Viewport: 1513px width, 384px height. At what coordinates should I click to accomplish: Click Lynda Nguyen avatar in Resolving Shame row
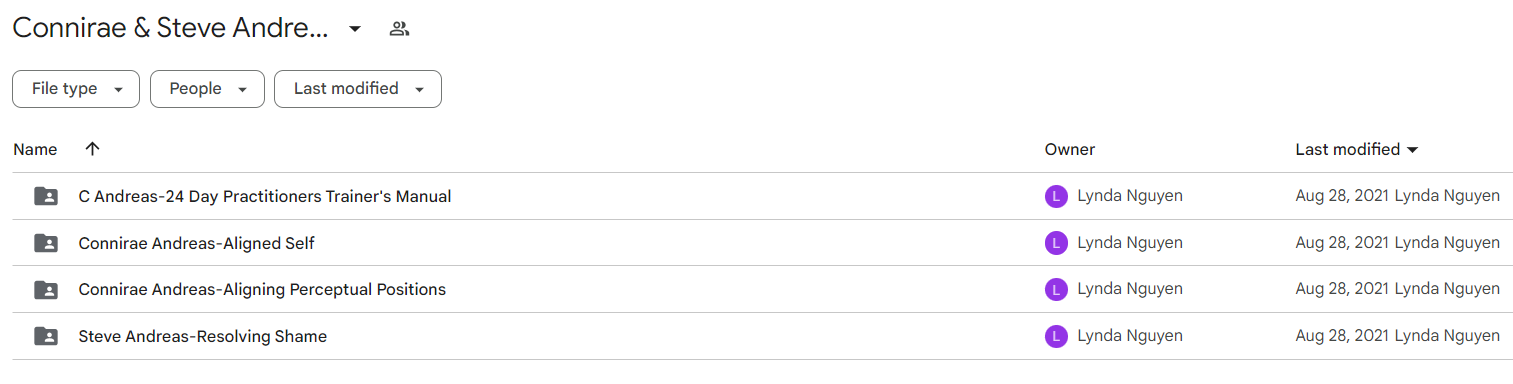tap(1056, 337)
